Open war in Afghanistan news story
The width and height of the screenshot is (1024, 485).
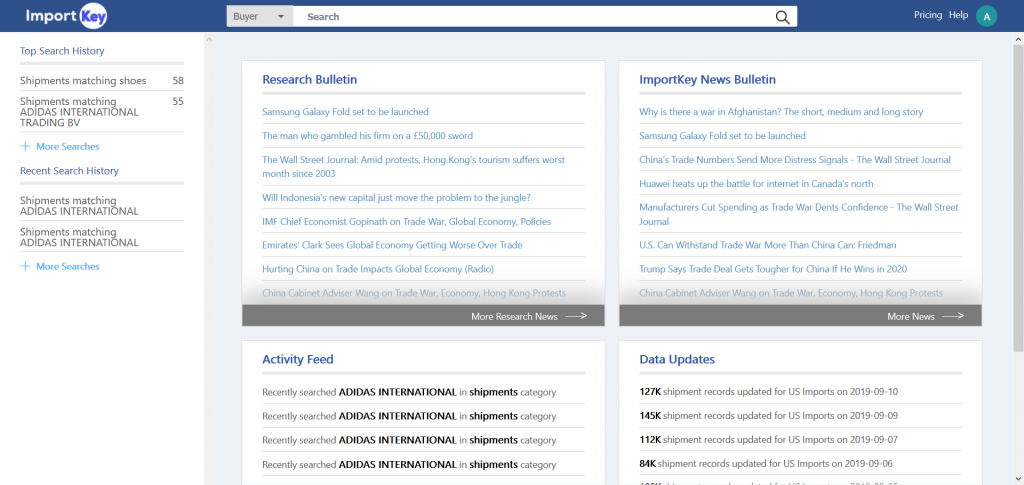[x=781, y=112]
